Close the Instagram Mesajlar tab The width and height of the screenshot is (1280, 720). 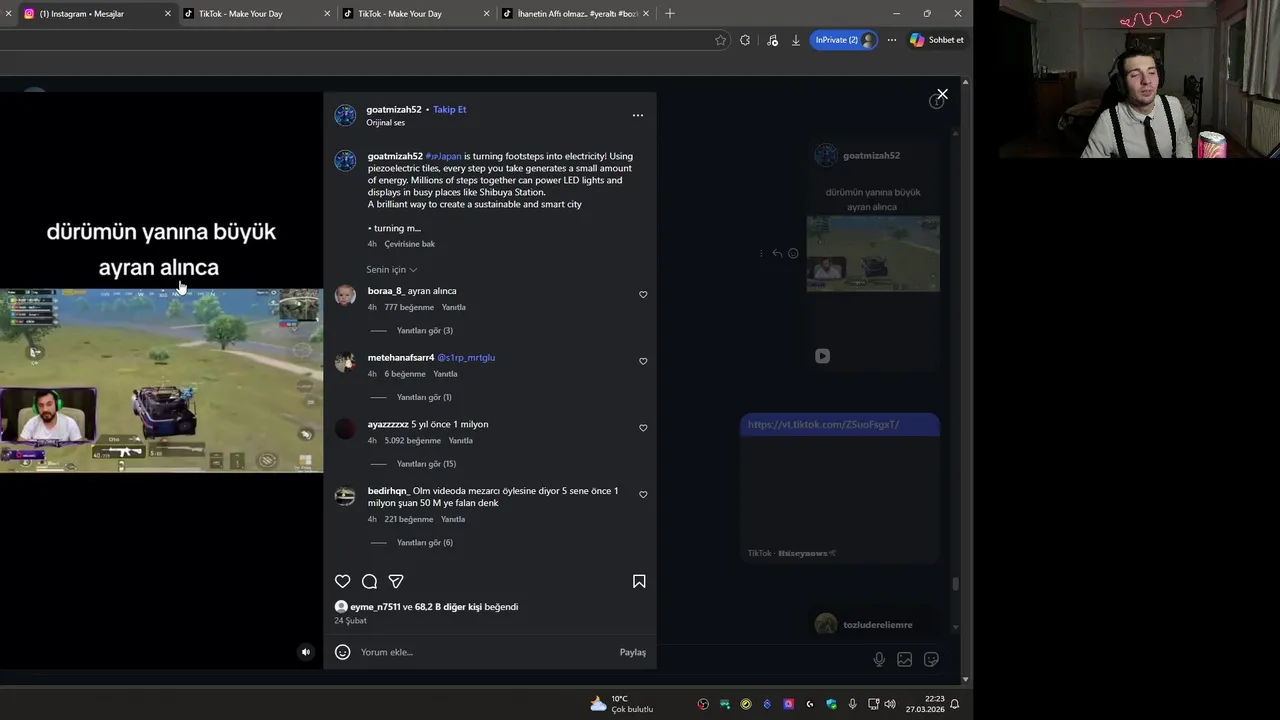(167, 14)
